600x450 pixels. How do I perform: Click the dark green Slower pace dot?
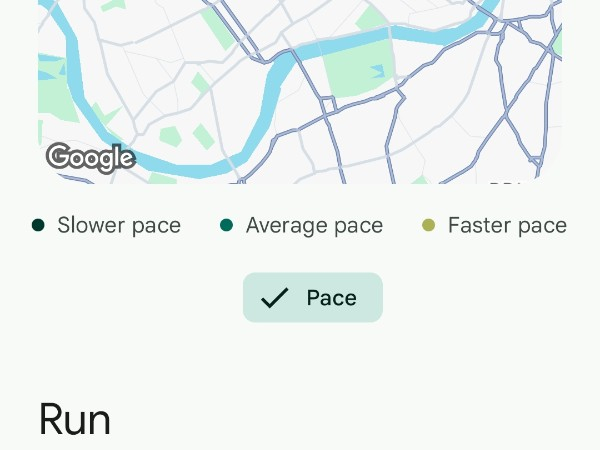(38, 225)
